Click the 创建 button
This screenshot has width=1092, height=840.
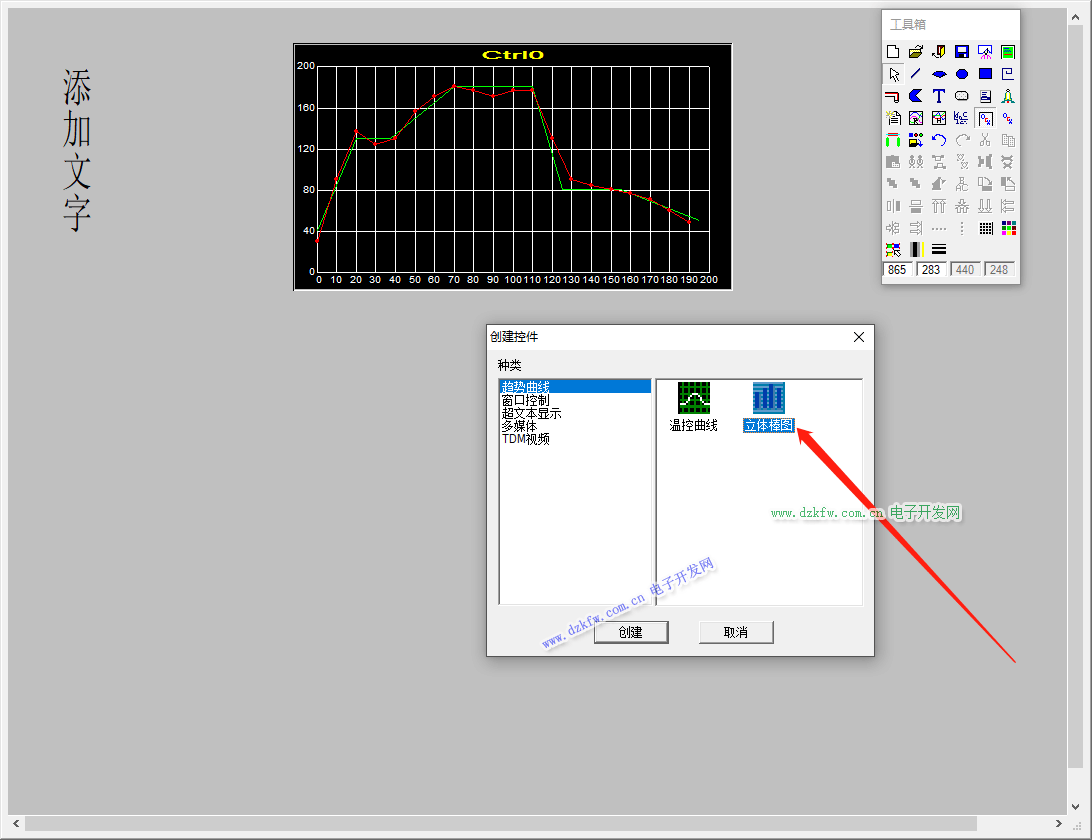pyautogui.click(x=630, y=632)
